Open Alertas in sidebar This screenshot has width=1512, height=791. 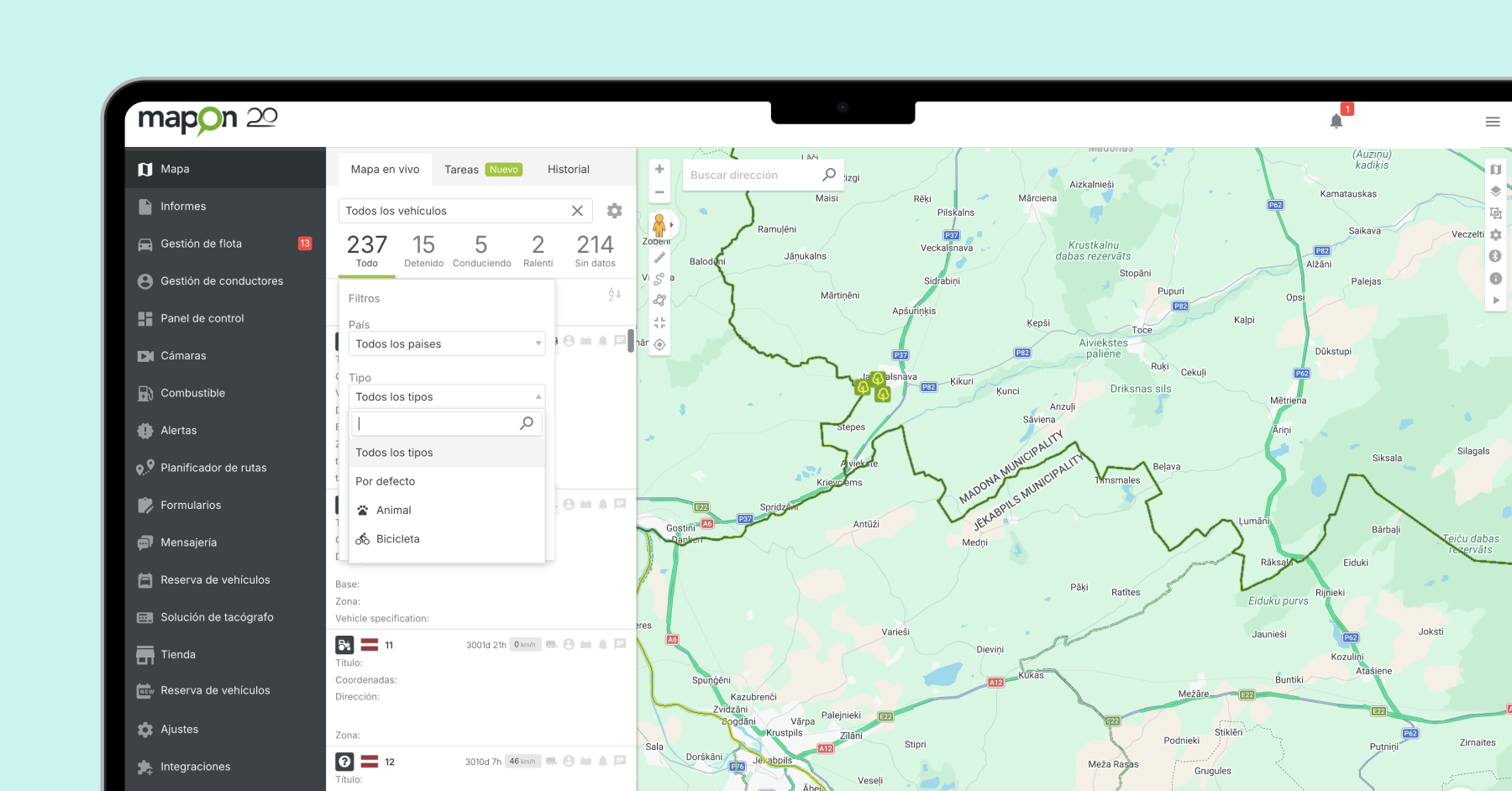click(225, 430)
